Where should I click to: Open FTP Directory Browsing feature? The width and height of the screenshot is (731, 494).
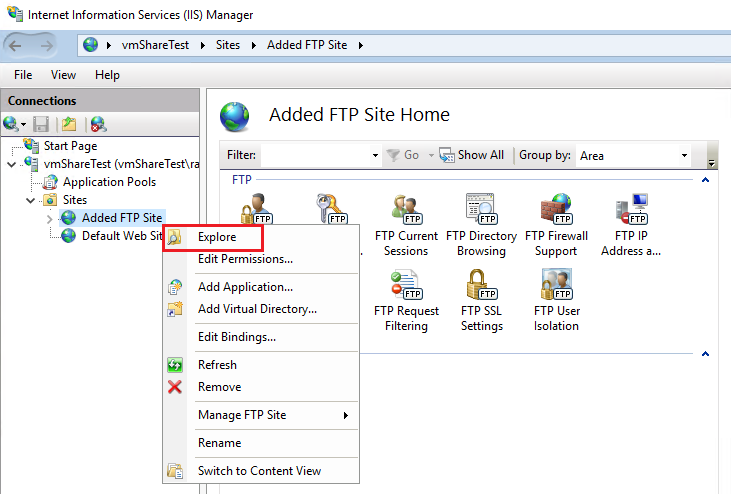tap(481, 225)
